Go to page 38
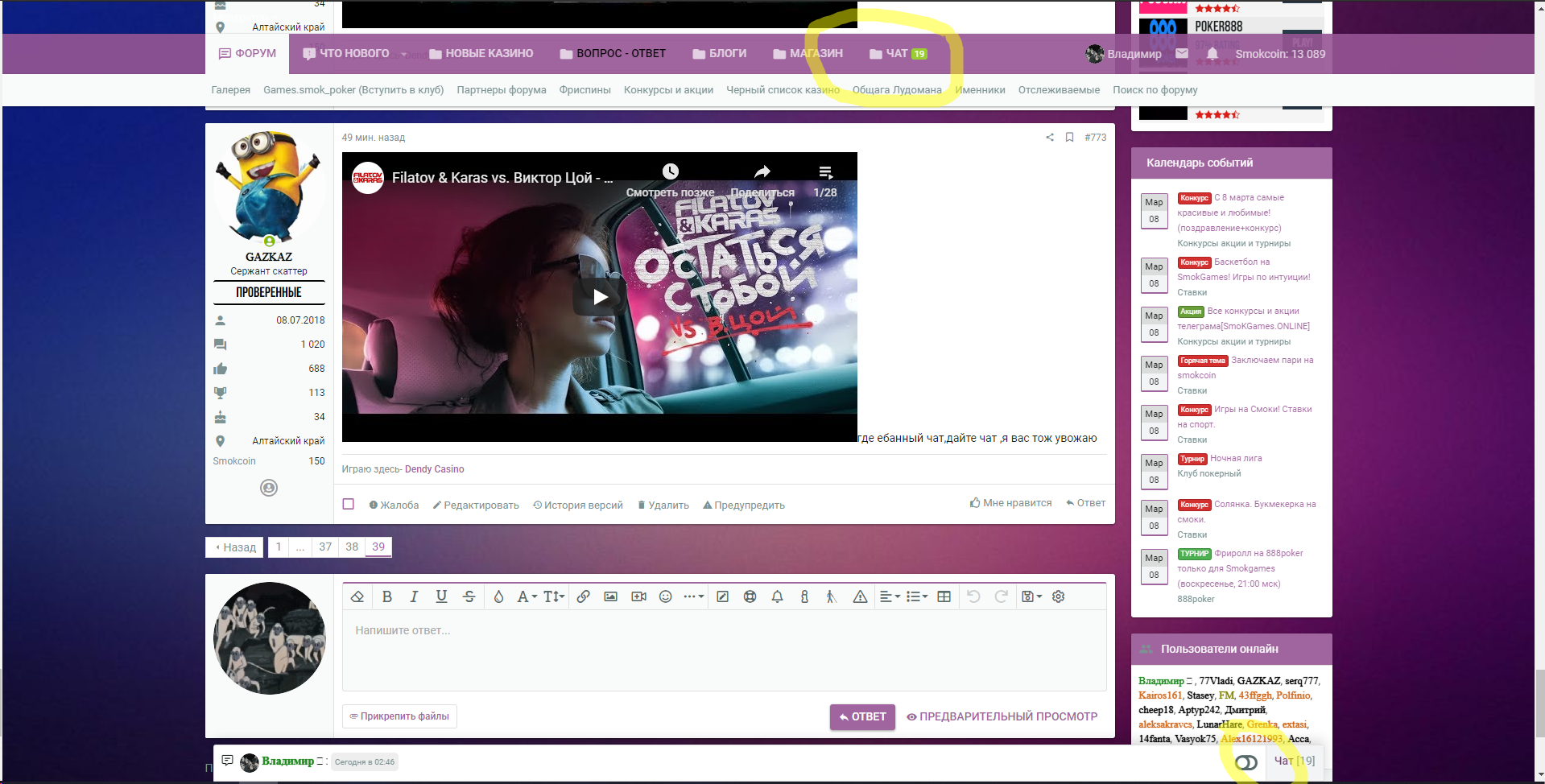1545x784 pixels. [x=352, y=547]
